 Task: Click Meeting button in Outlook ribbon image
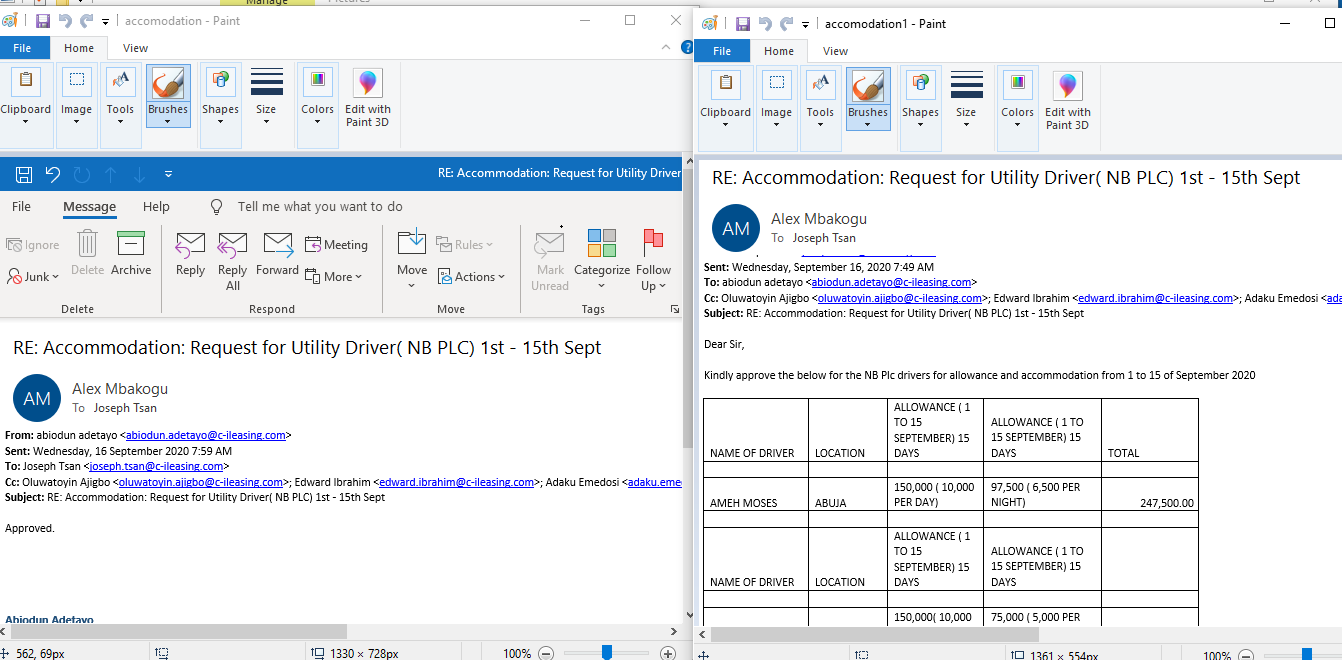[336, 245]
